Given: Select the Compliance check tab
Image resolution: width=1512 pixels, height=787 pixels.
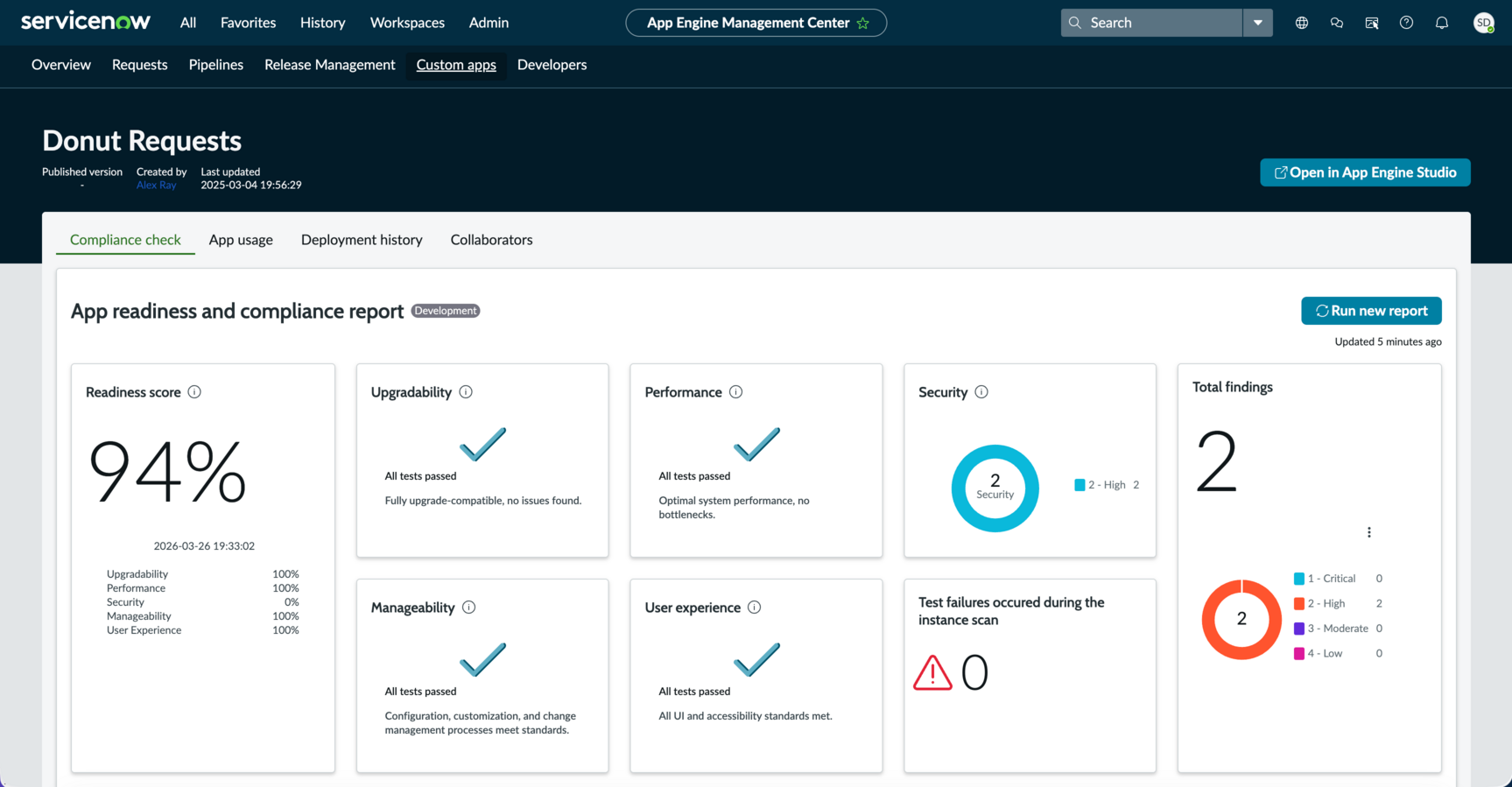Looking at the screenshot, I should 125,240.
